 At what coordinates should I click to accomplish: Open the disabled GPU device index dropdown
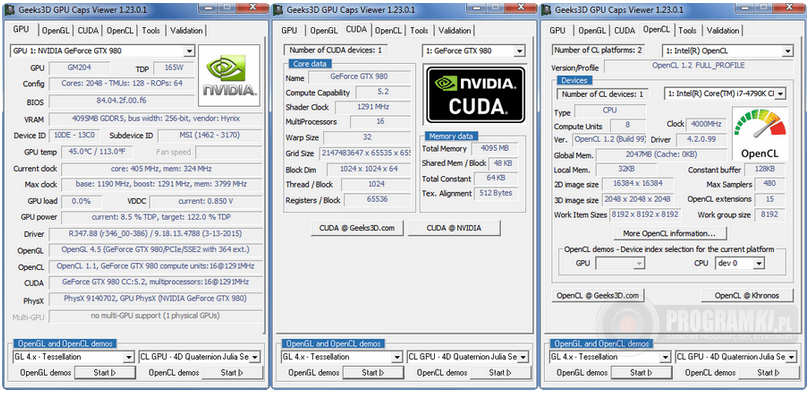coord(620,263)
